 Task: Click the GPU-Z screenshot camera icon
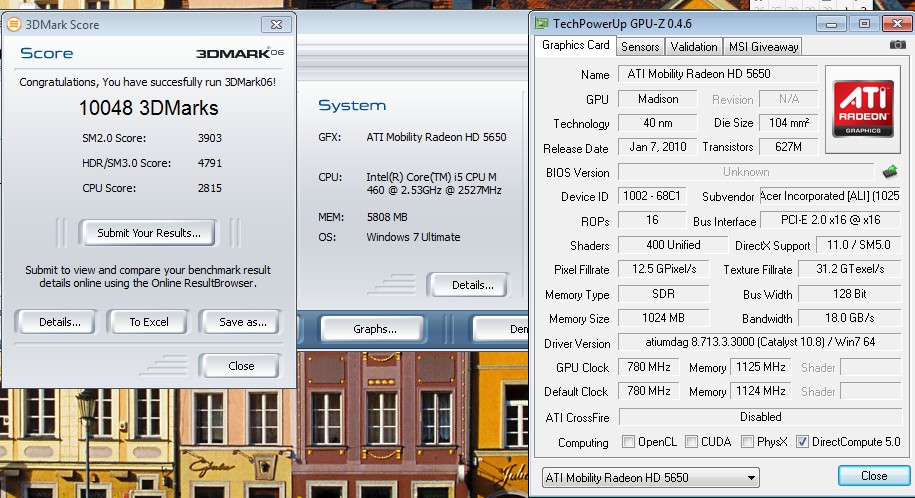pos(897,46)
